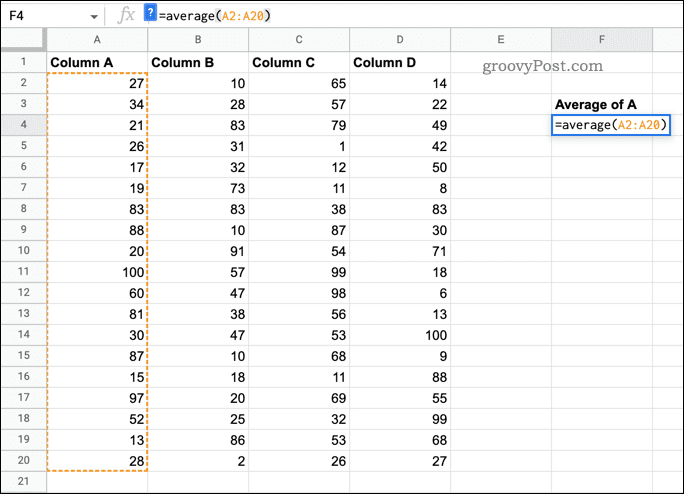Click cell B13 with value 38
The width and height of the screenshot is (684, 494).
198,314
